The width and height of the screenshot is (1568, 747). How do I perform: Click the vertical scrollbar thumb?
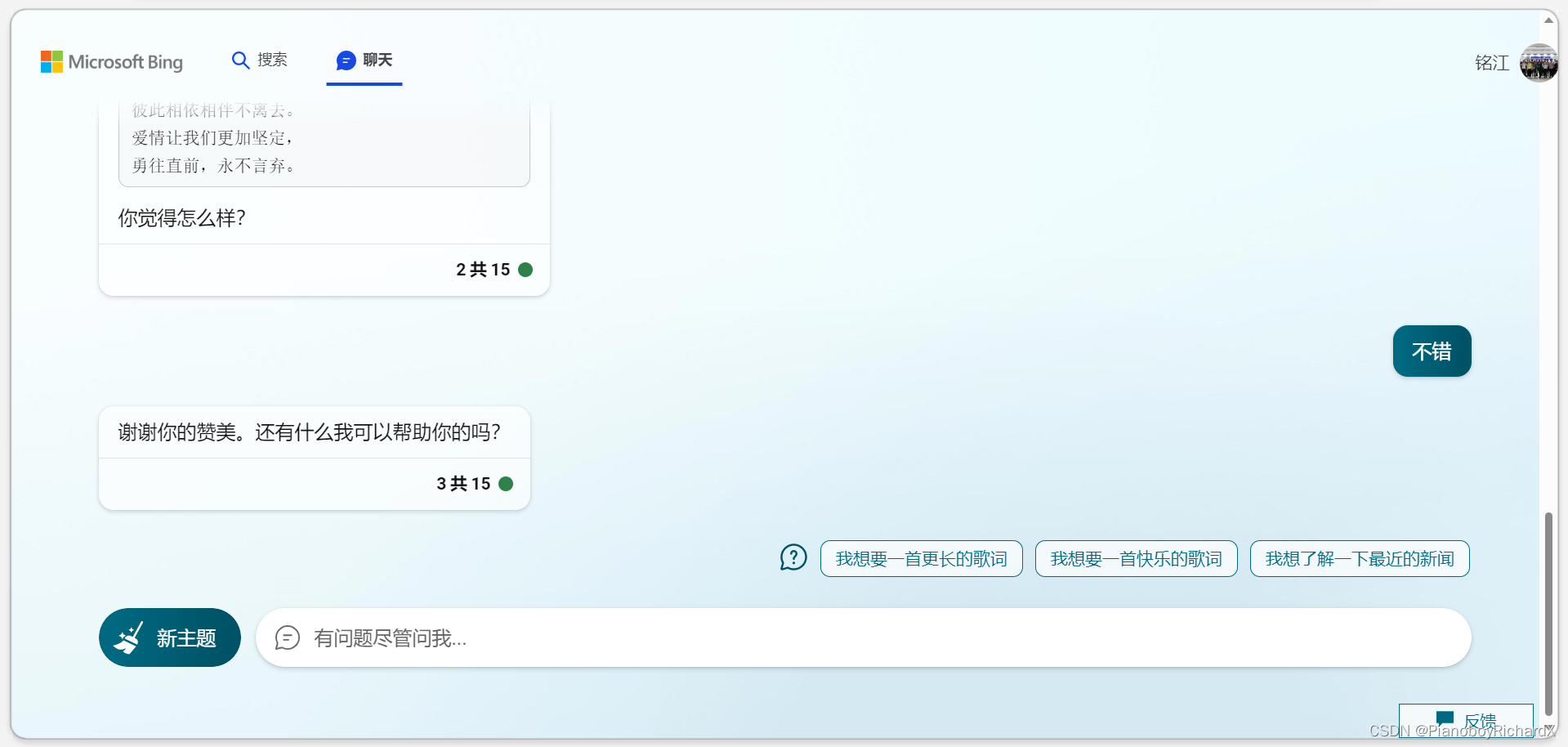[x=1548, y=613]
